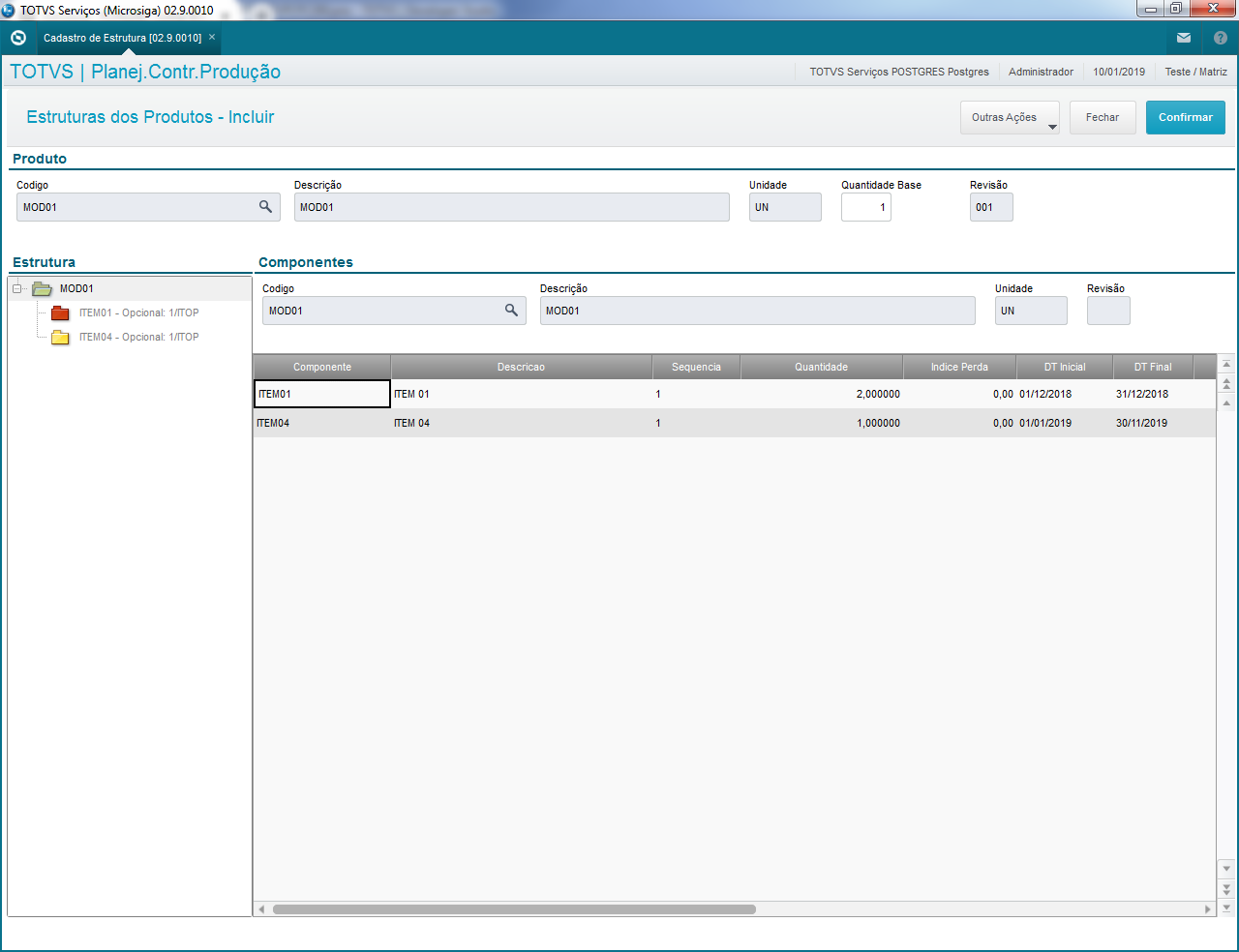This screenshot has height=952, width=1239.
Task: Click the magnifier in the Produto Codigo field
Action: [x=265, y=207]
